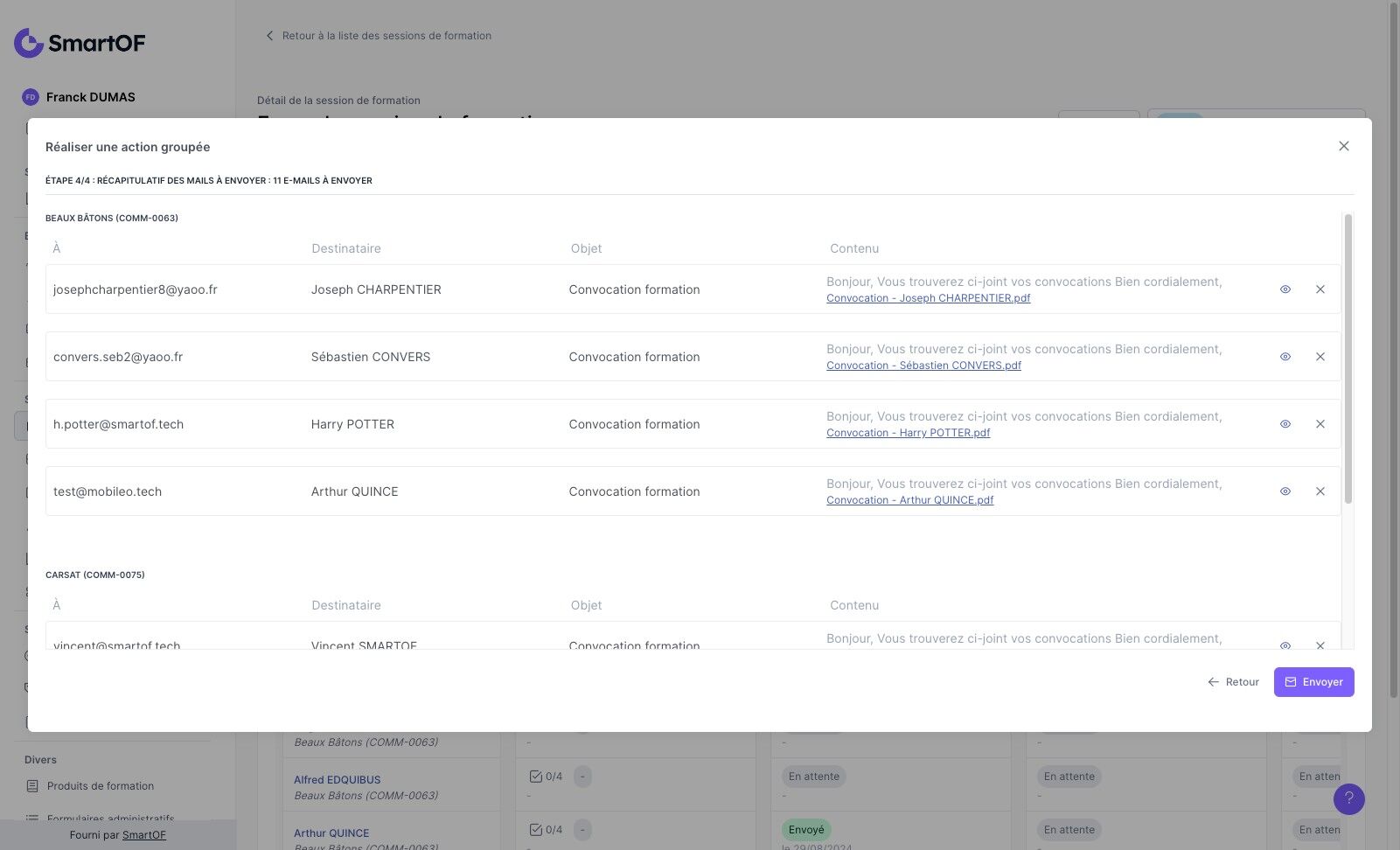This screenshot has height=850, width=1400.
Task: Open Convocation - Harry POTTER.pdf attachment
Action: point(908,433)
